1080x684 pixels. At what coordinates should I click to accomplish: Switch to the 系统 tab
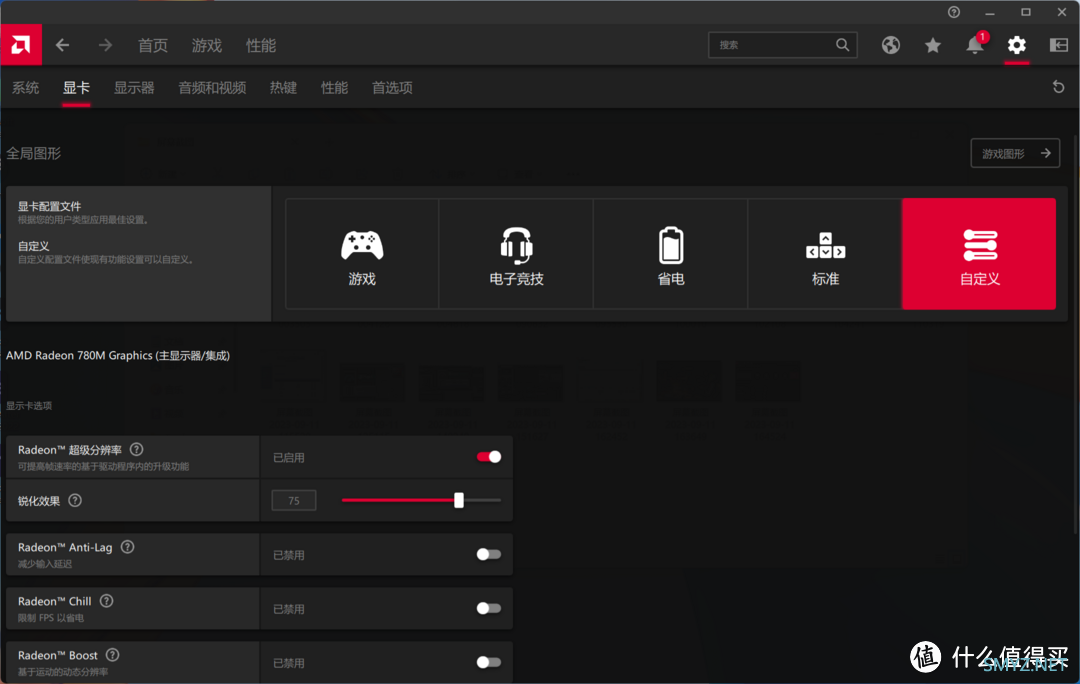coord(25,87)
